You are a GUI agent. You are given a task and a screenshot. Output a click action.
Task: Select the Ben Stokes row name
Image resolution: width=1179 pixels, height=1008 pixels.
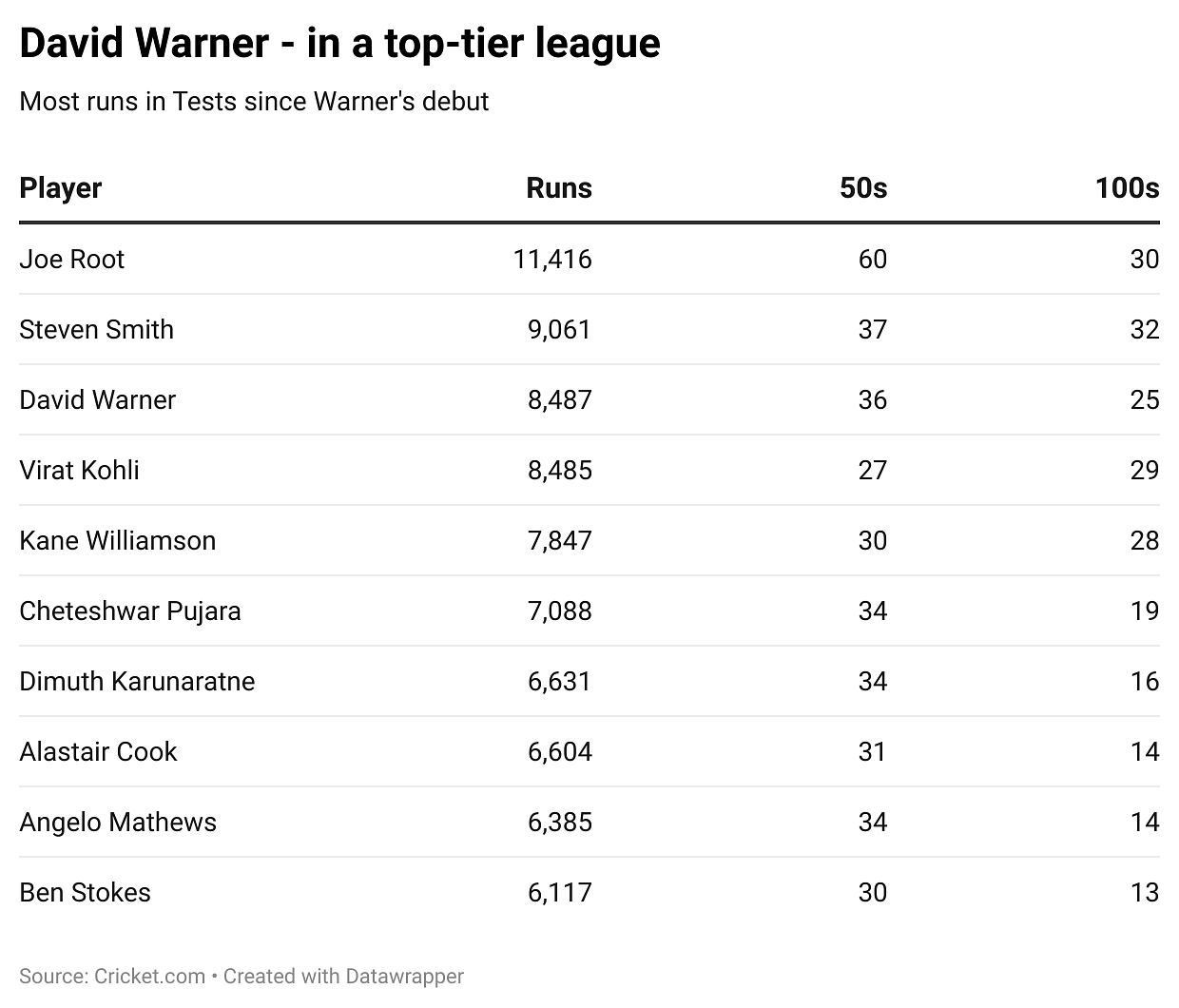pyautogui.click(x=86, y=892)
